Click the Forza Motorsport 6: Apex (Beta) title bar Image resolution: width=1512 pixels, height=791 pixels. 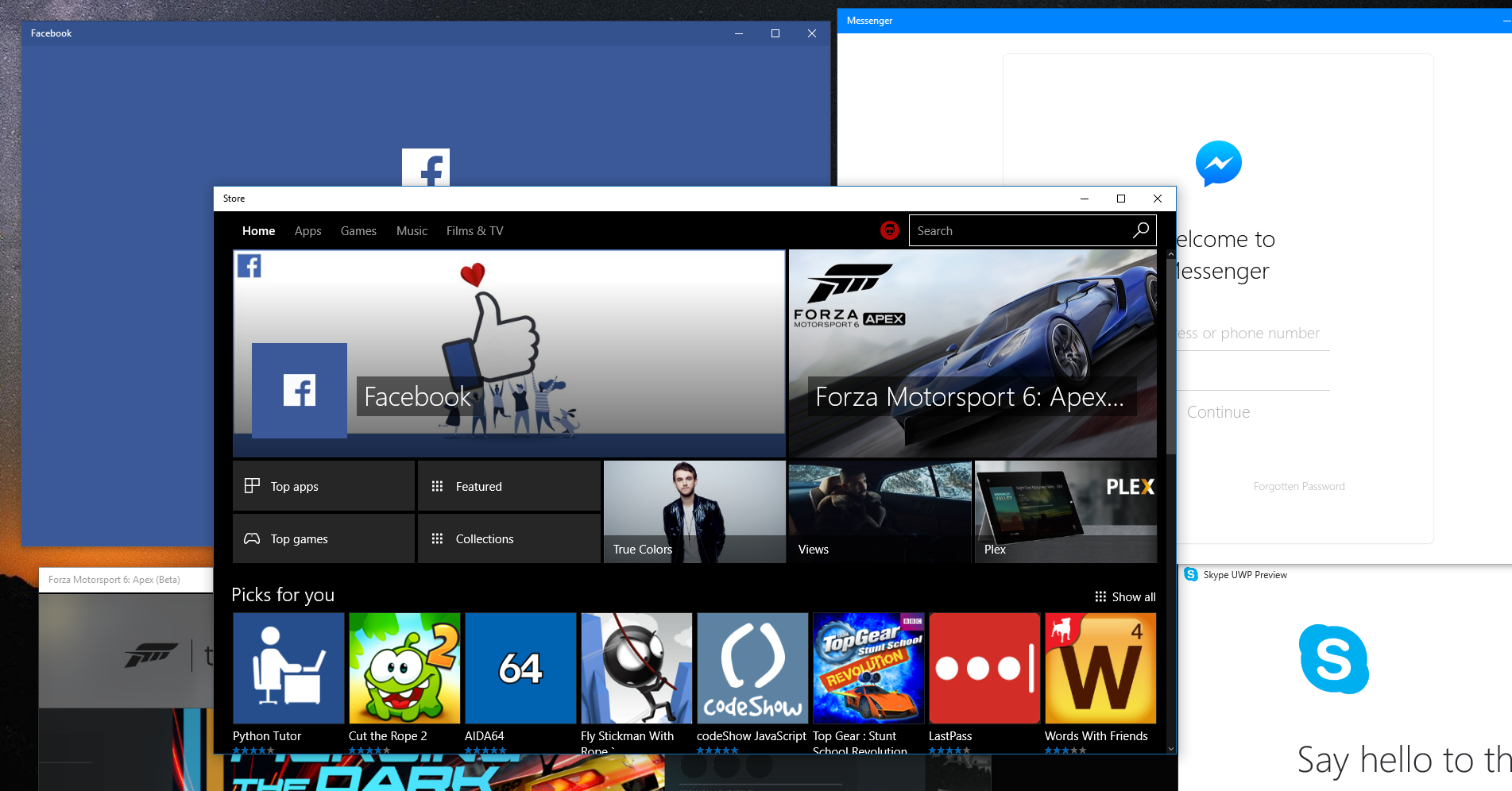[x=126, y=580]
